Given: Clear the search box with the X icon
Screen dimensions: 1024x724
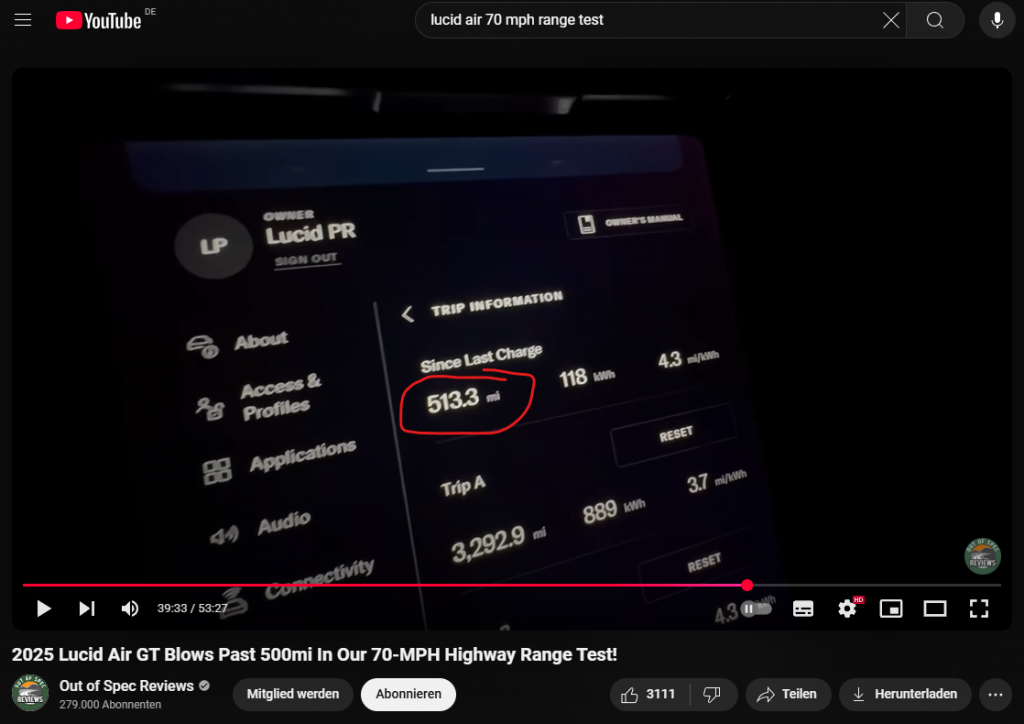Looking at the screenshot, I should coord(890,20).
